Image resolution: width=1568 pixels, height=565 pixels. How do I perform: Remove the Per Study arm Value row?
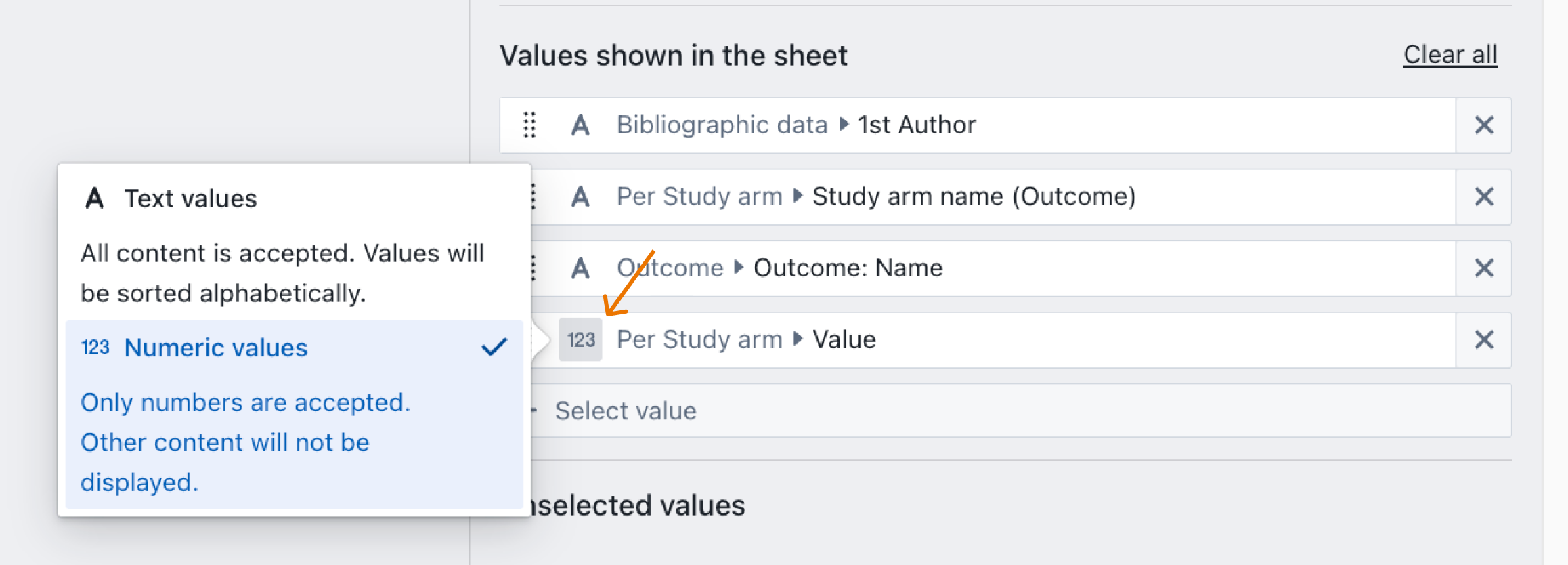click(x=1483, y=339)
